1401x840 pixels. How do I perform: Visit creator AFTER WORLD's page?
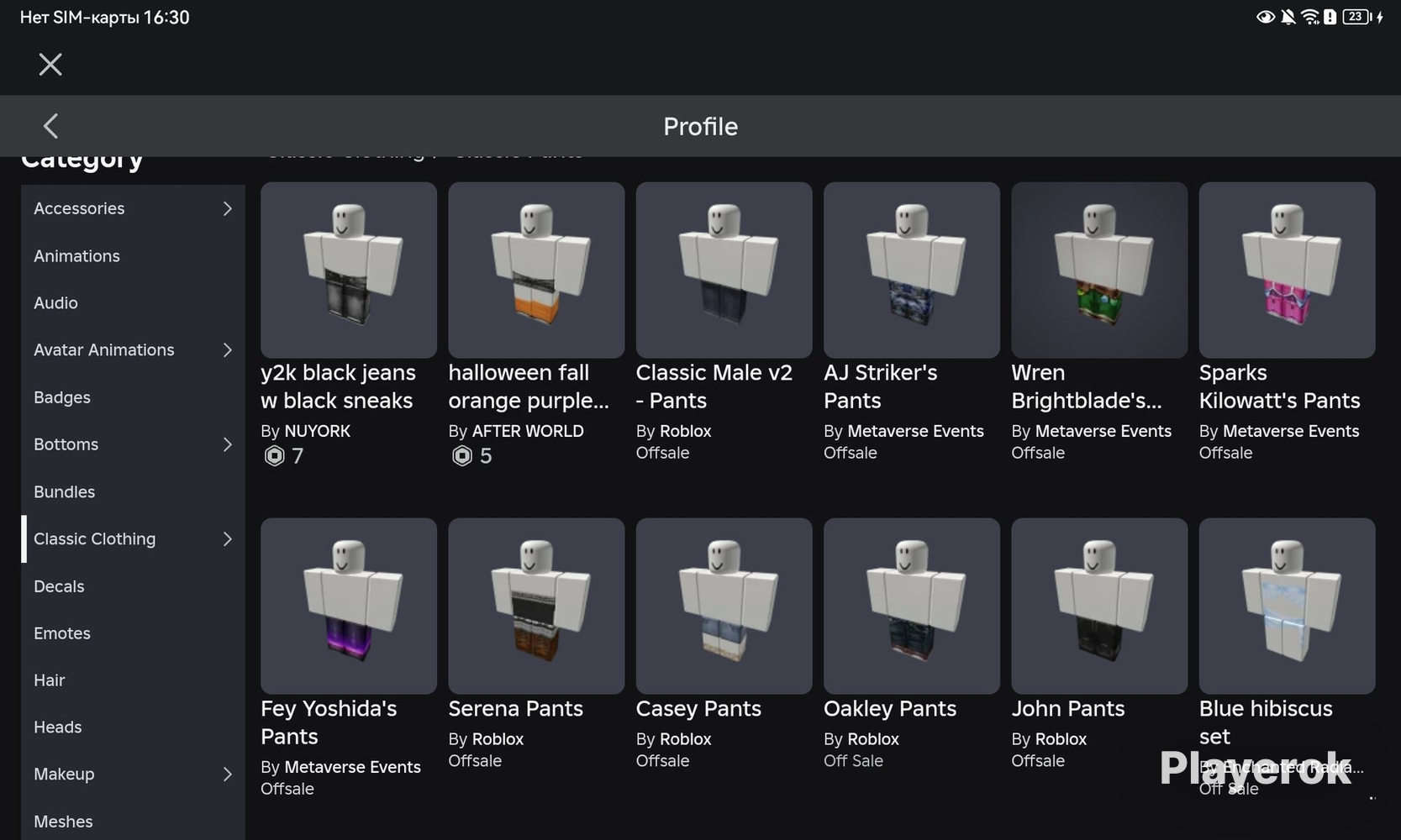(x=528, y=431)
